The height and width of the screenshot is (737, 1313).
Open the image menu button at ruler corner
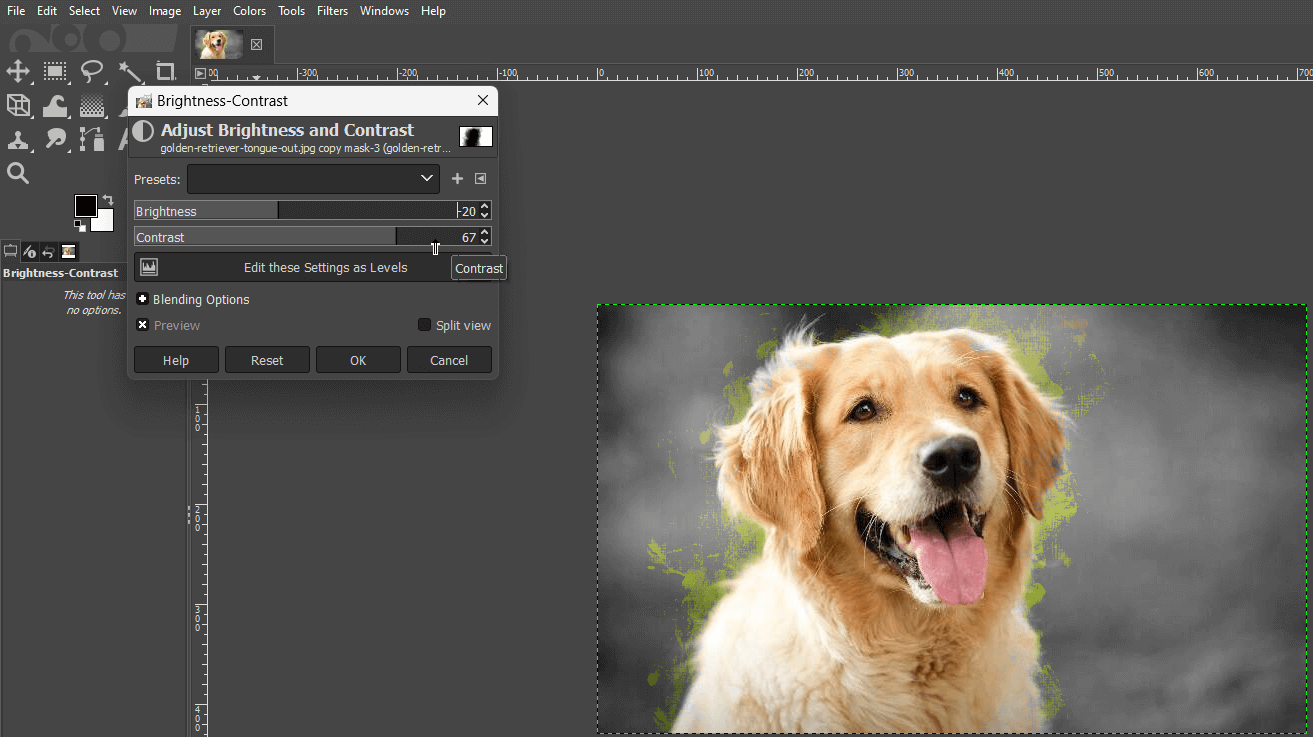[x=200, y=73]
